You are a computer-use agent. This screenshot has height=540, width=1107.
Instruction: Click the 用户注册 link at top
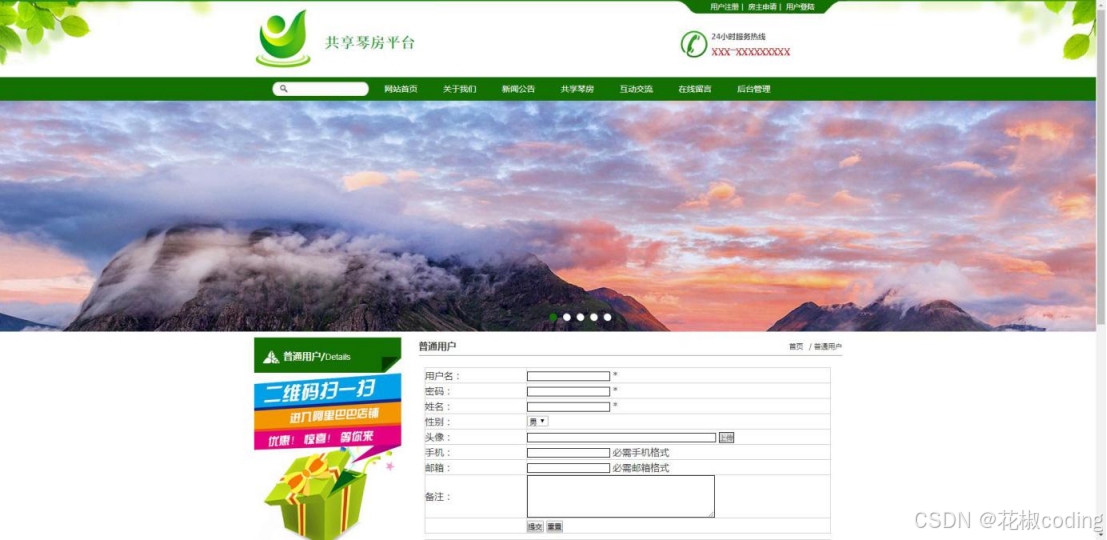[724, 7]
